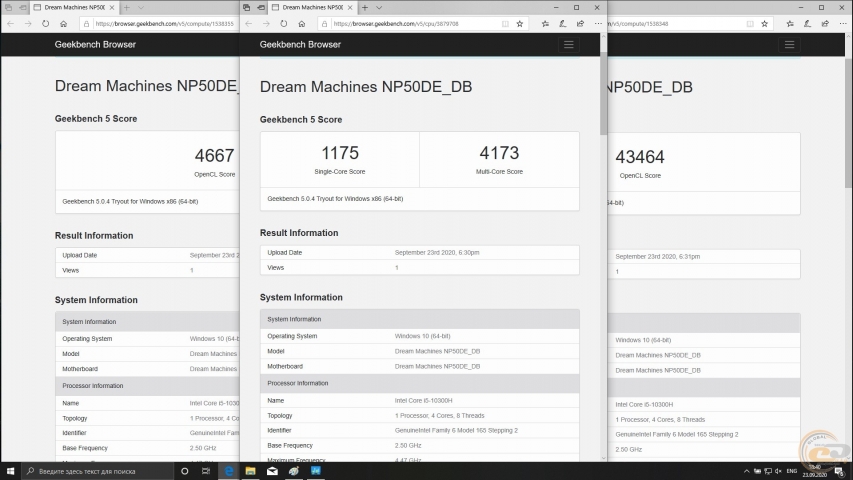Refresh the middle Edge window page
Viewport: 853px width, 480px height.
pos(283,24)
